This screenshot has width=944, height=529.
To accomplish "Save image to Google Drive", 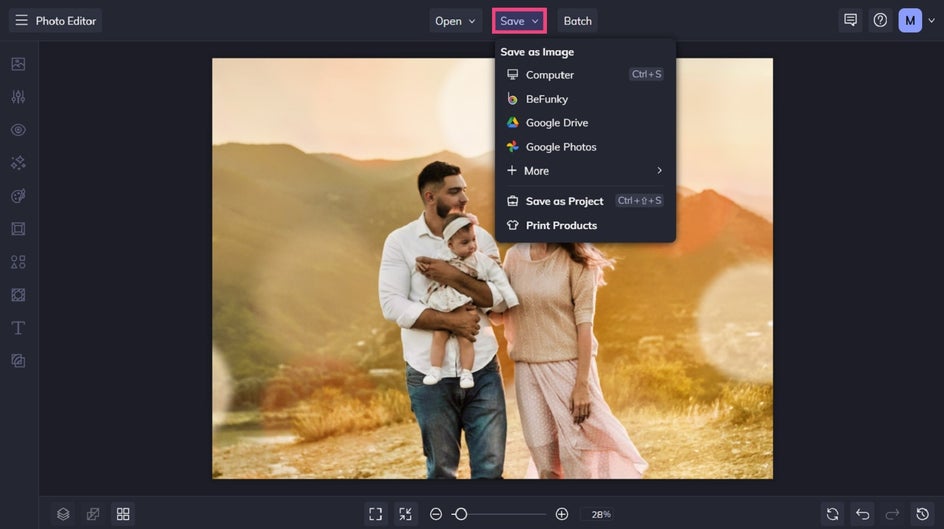I will click(585, 123).
